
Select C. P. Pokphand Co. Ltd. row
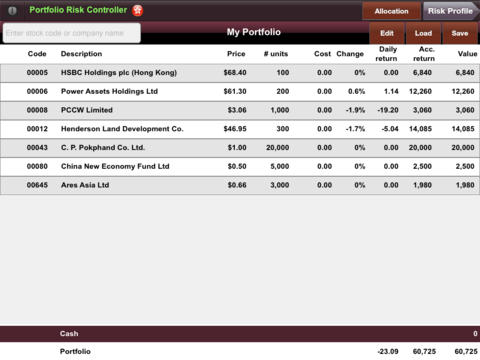click(240, 148)
